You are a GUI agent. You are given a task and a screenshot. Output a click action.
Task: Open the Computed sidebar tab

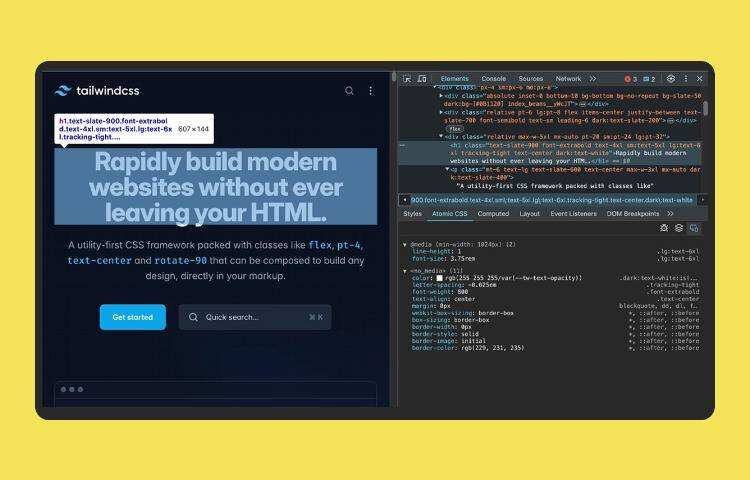point(493,214)
